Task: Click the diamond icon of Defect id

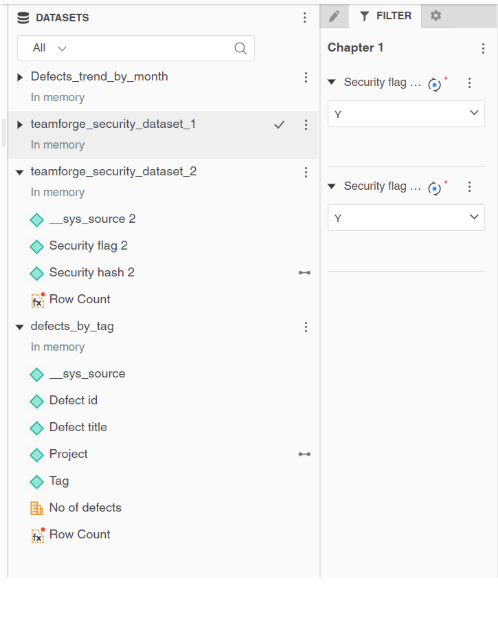Action: 37,401
